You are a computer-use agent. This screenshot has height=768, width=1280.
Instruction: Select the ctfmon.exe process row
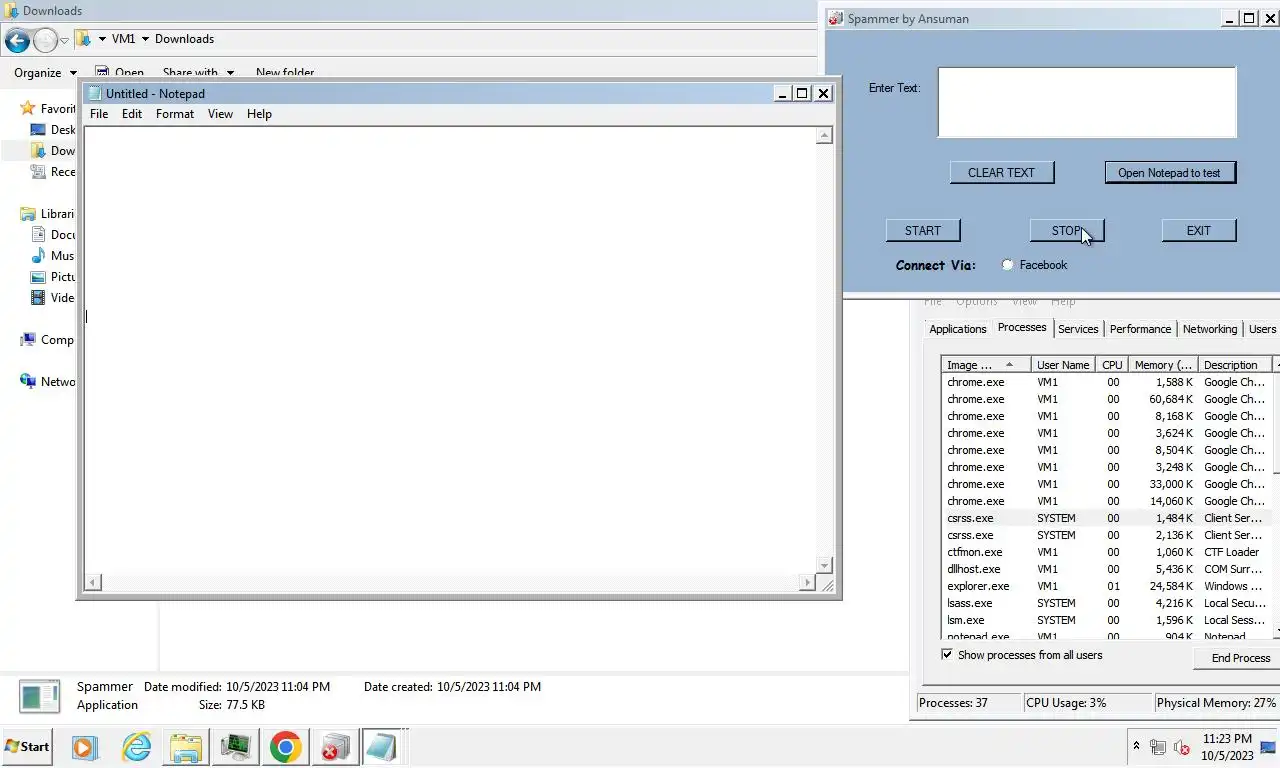coord(1106,552)
